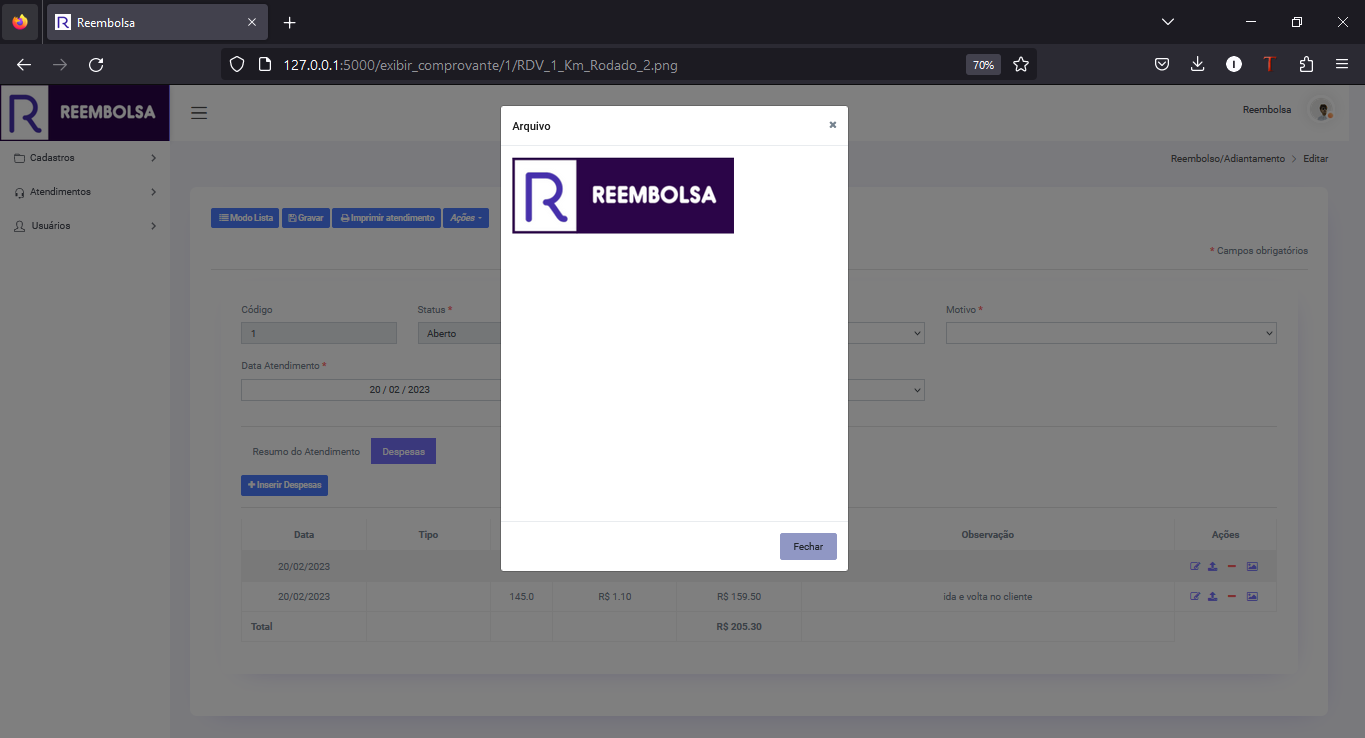Open the image comprovante icon on first expense row
The width and height of the screenshot is (1365, 738).
click(1252, 566)
